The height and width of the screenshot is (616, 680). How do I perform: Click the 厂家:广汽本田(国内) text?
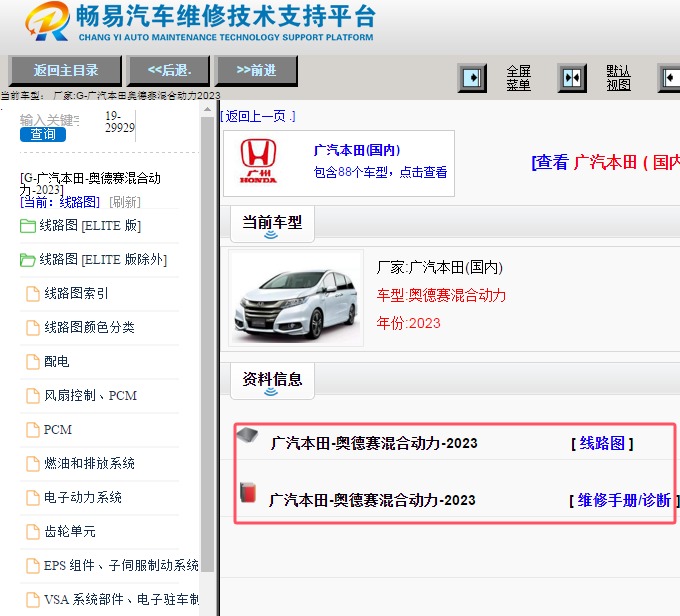(x=439, y=267)
